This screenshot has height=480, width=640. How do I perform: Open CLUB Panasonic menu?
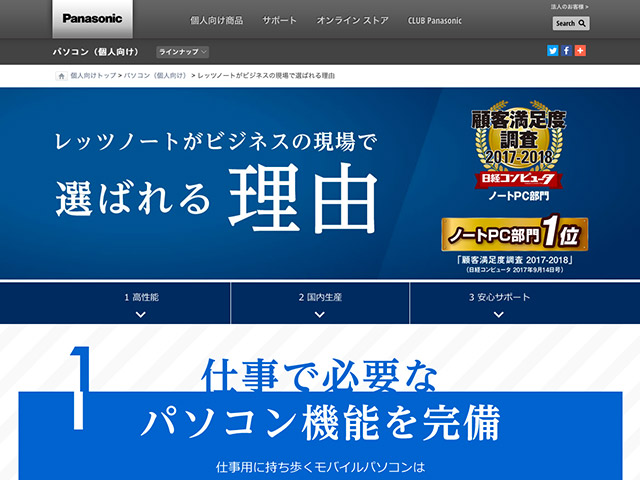tap(435, 20)
